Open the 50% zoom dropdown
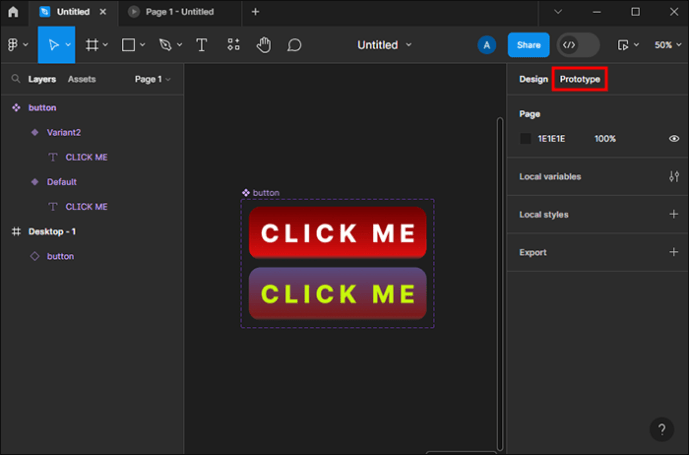This screenshot has height=455, width=689. (667, 45)
